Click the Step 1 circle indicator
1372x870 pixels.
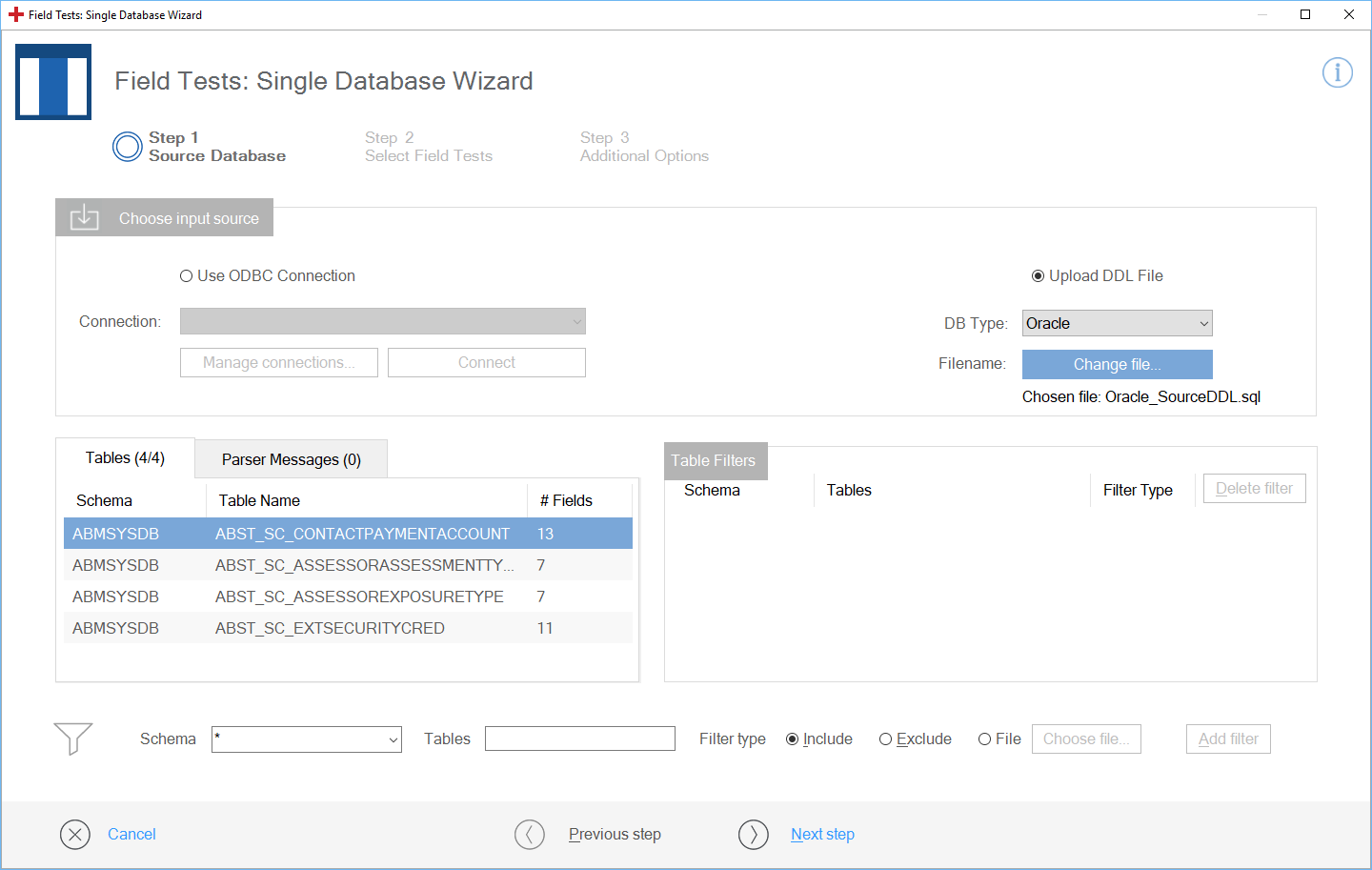[x=128, y=147]
